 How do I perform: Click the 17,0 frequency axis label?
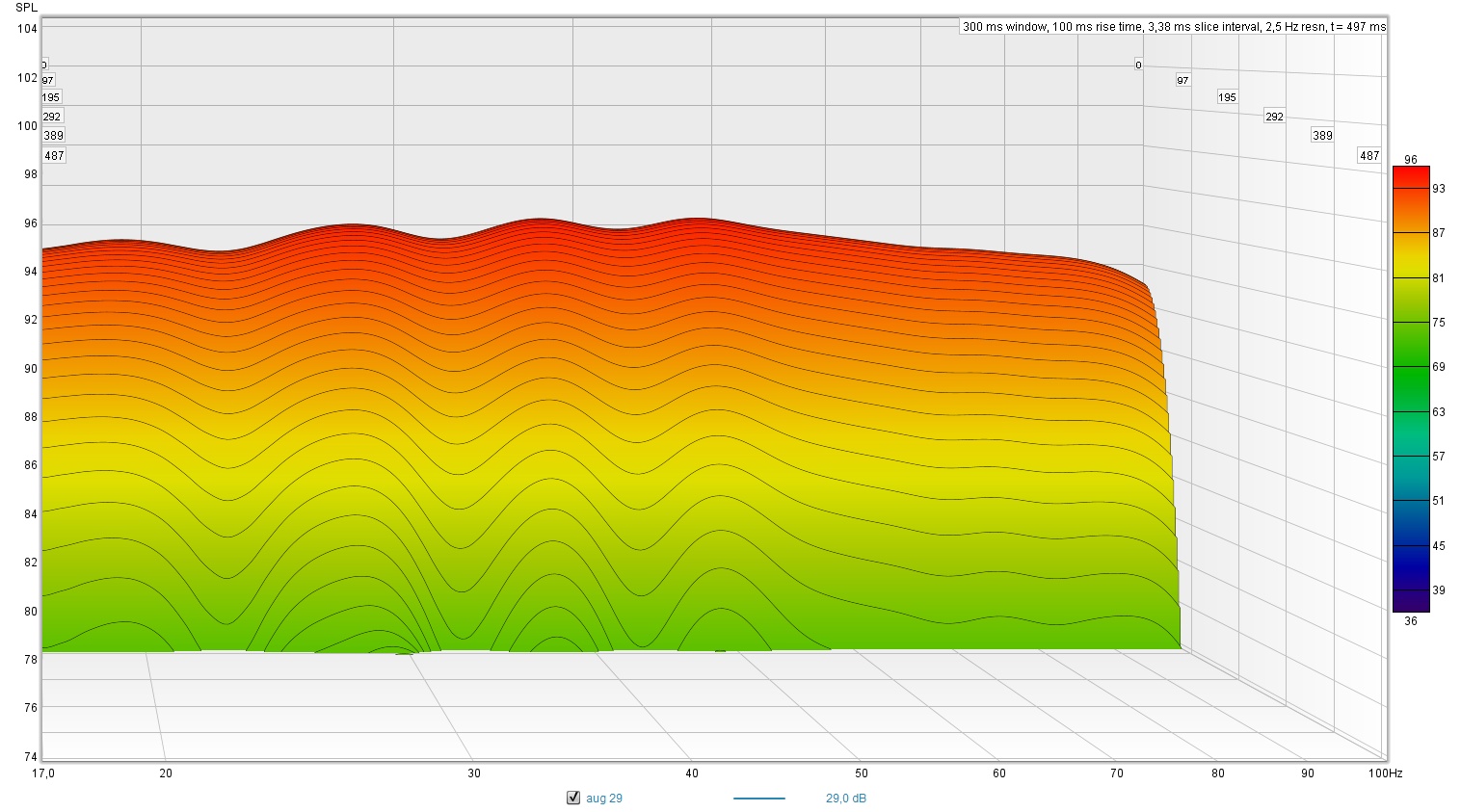pos(43,773)
